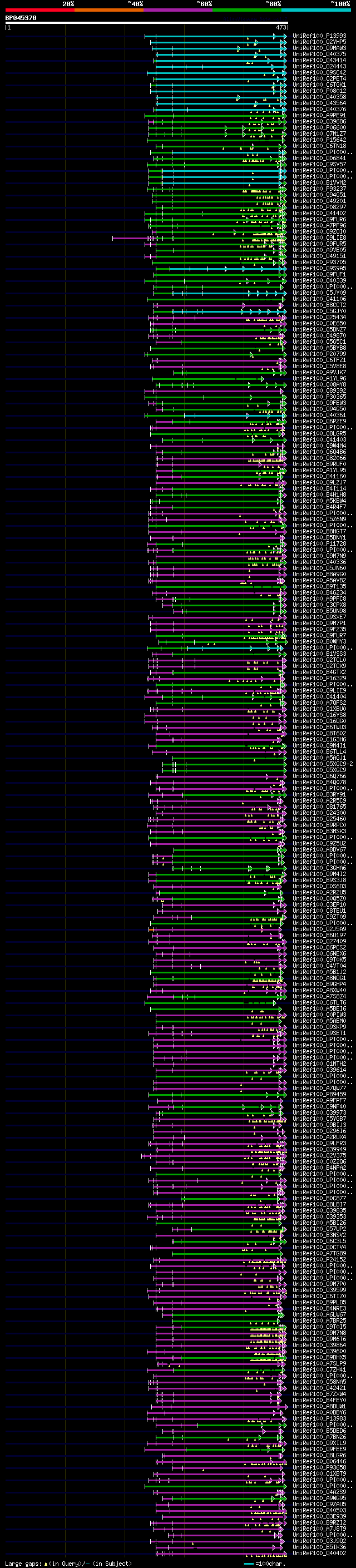Select hit label UniRef100_A5AVB2

[x=319, y=581]
